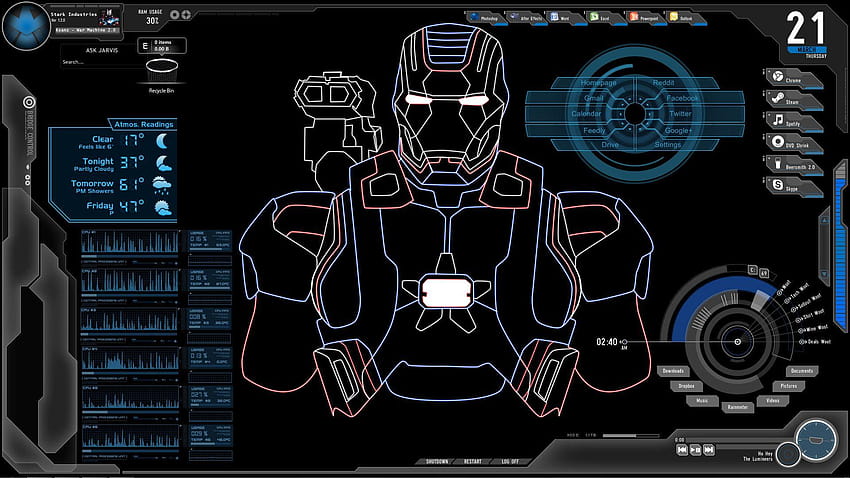Open the Pictures folder button
The height and width of the screenshot is (478, 850).
click(x=789, y=386)
